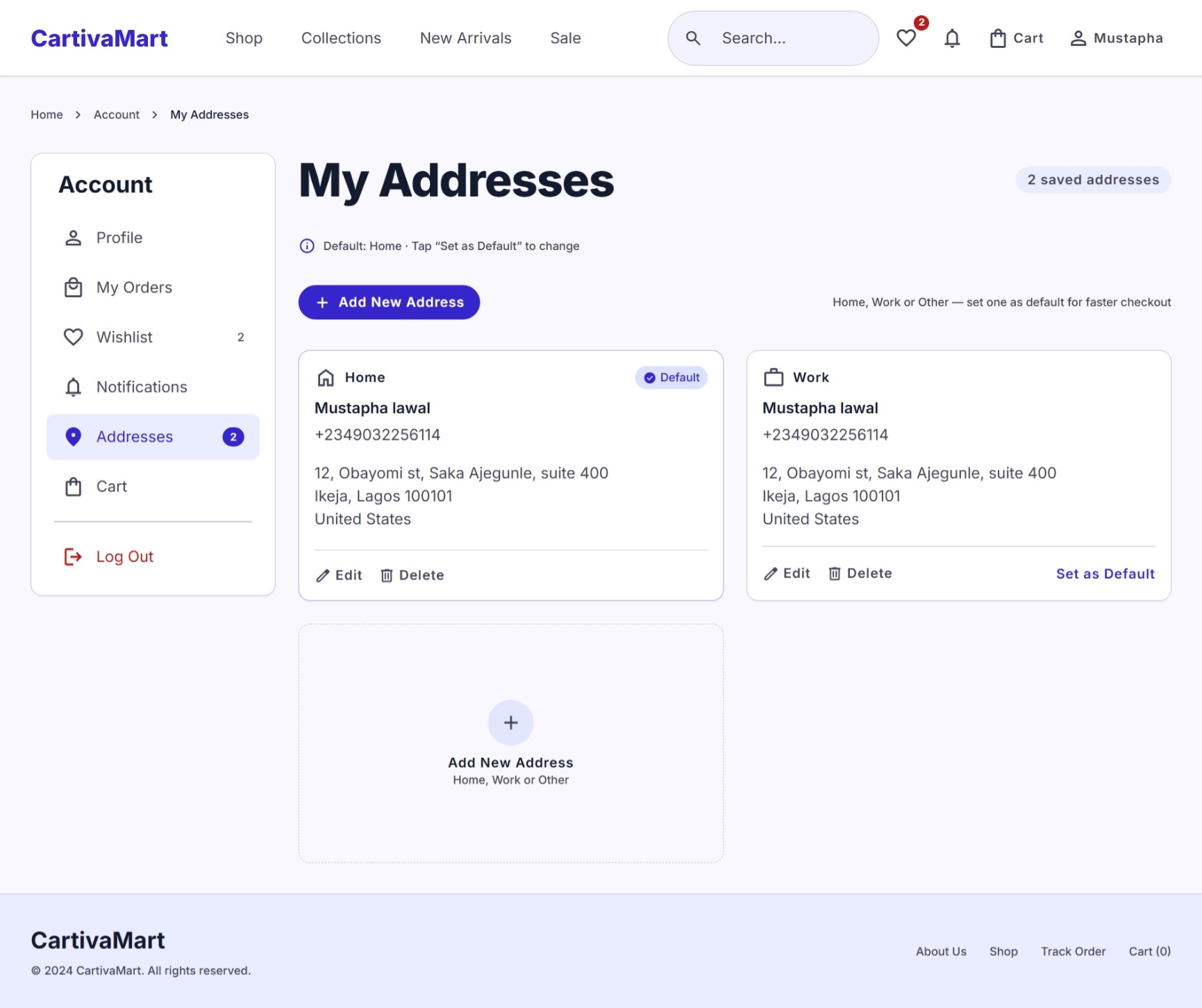Open the notifications bell in header
The image size is (1202, 1008).
click(x=952, y=38)
